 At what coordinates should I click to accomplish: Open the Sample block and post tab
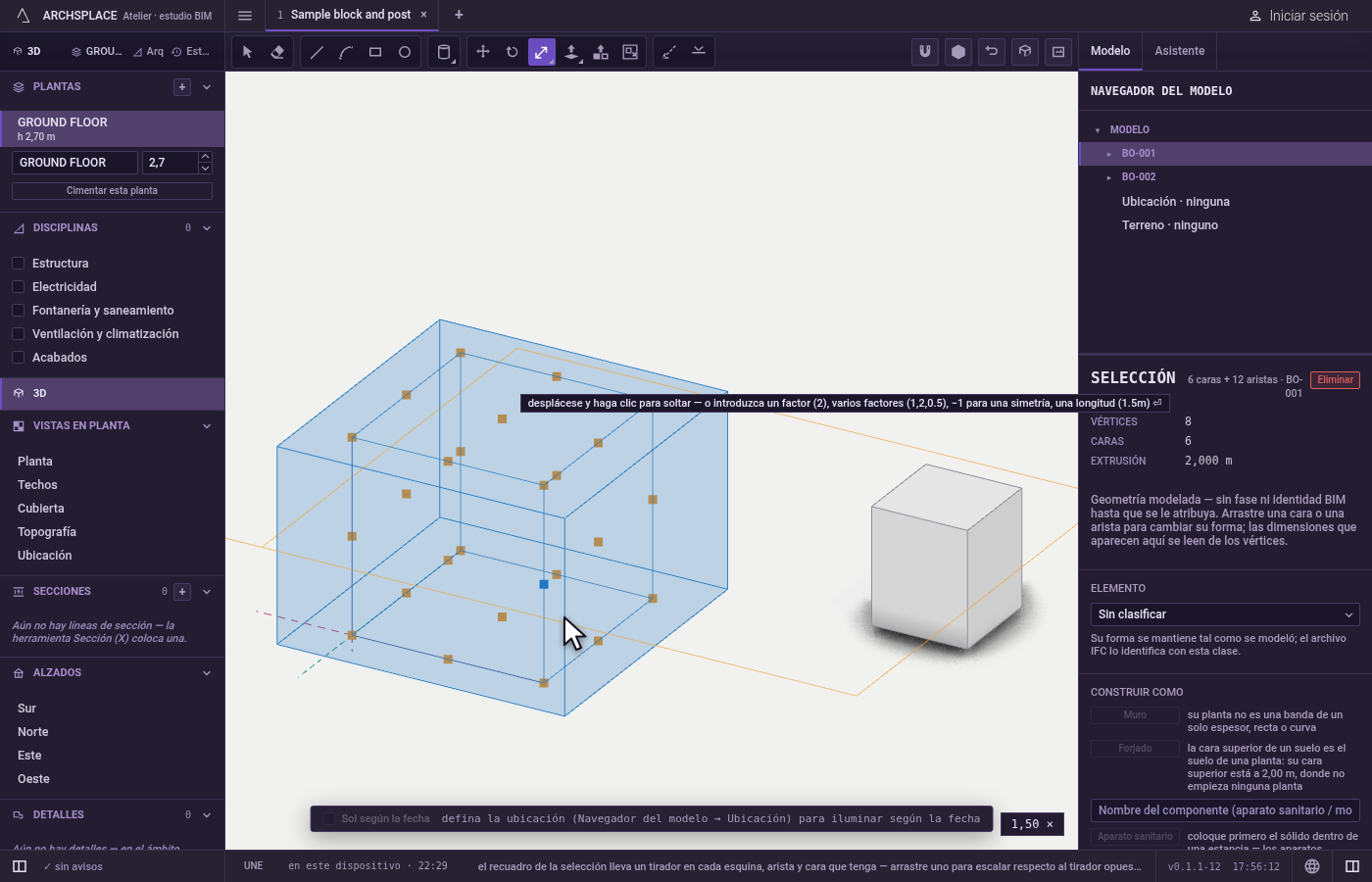[351, 15]
